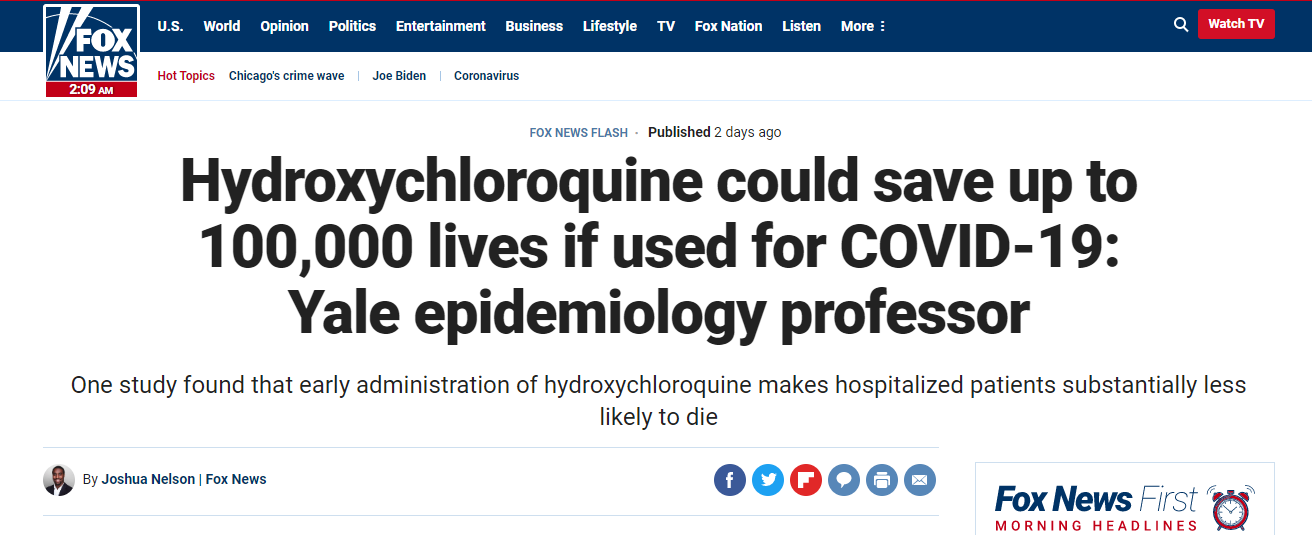
Task: Expand the More navigation menu
Action: click(863, 26)
